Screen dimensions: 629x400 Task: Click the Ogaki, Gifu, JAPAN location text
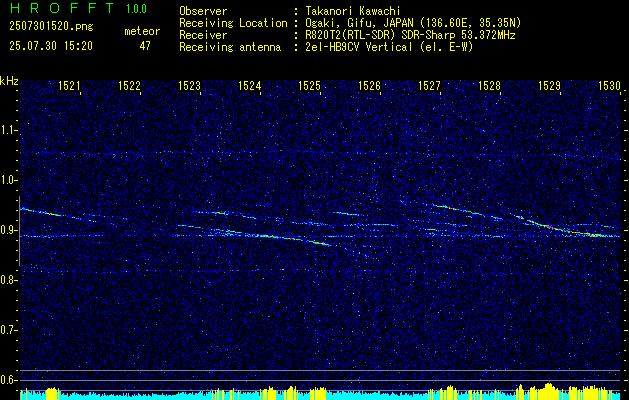[413, 23]
